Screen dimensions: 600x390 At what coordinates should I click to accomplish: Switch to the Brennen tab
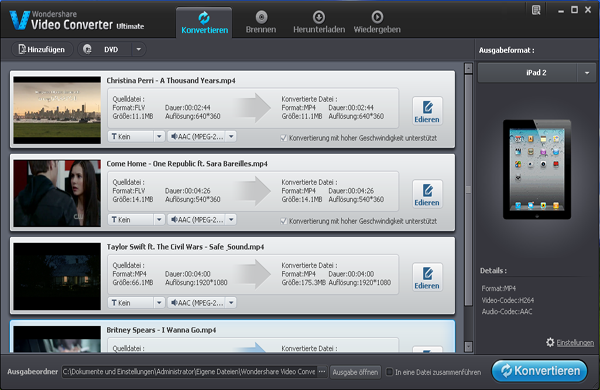pos(261,23)
